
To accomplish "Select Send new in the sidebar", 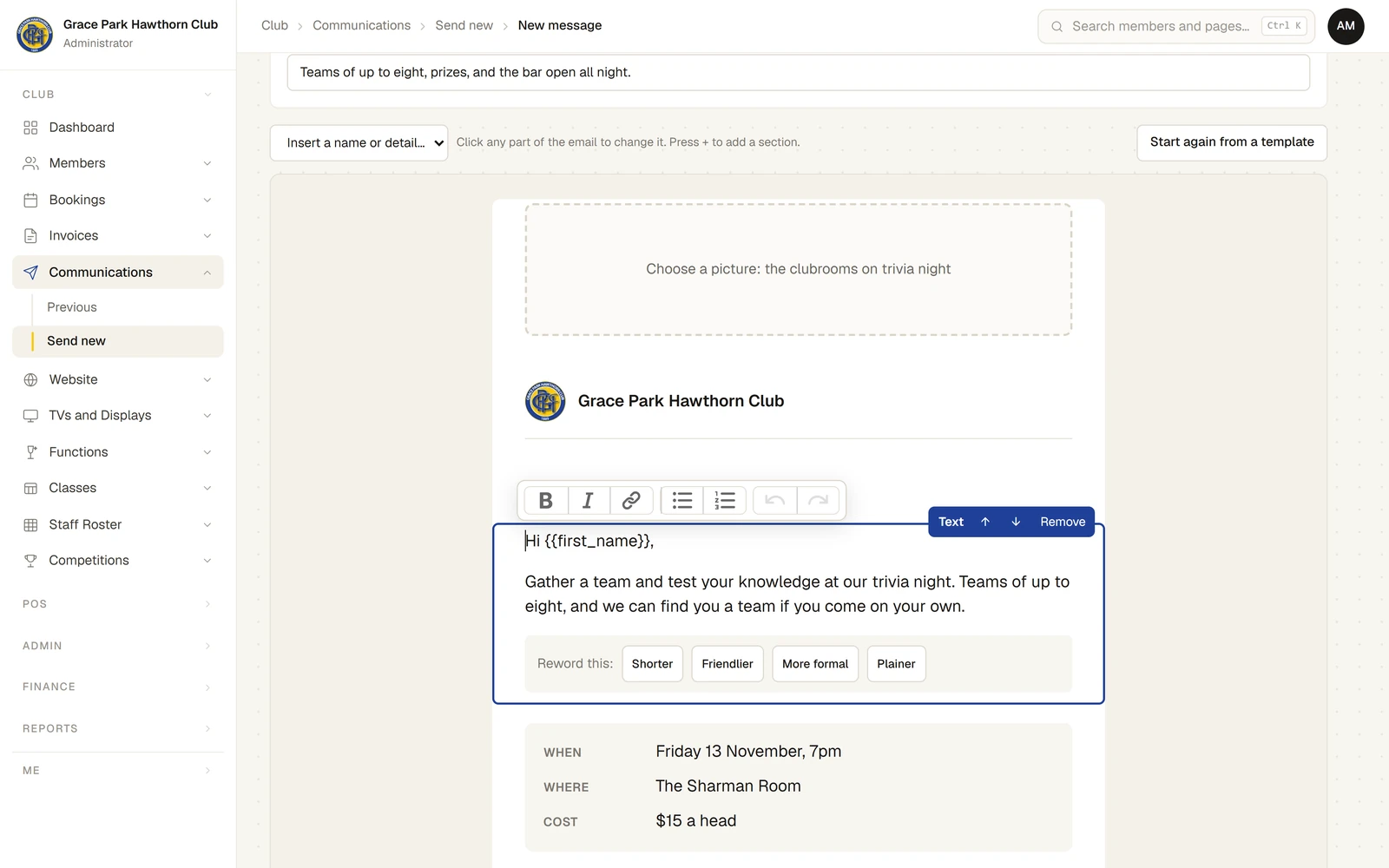I will (x=118, y=341).
